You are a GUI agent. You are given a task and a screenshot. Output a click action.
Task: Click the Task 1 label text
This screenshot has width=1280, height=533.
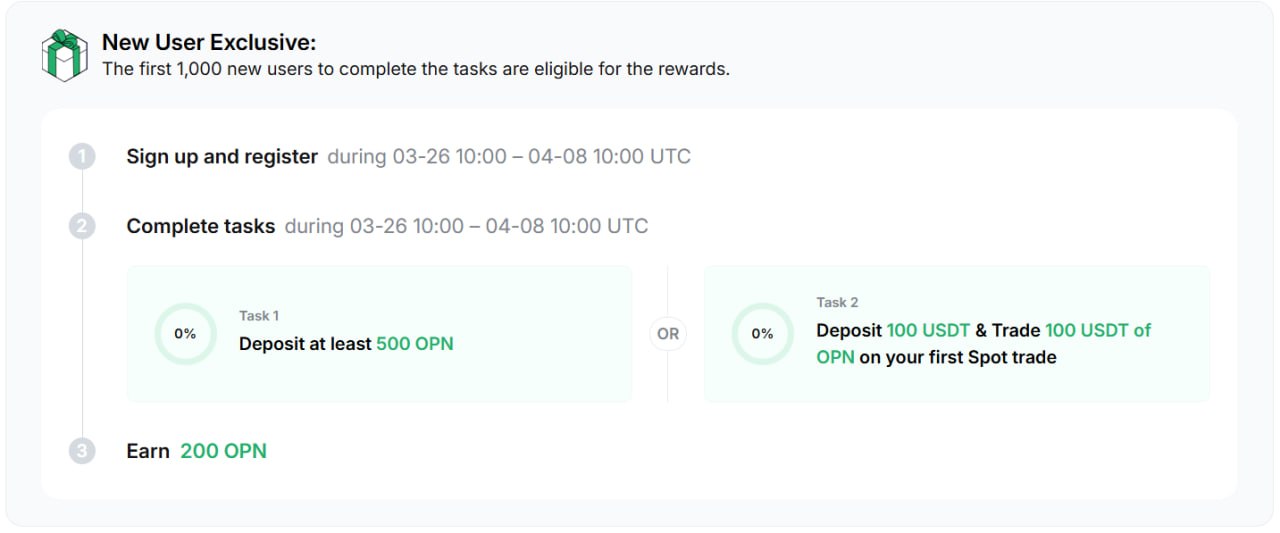tap(259, 316)
